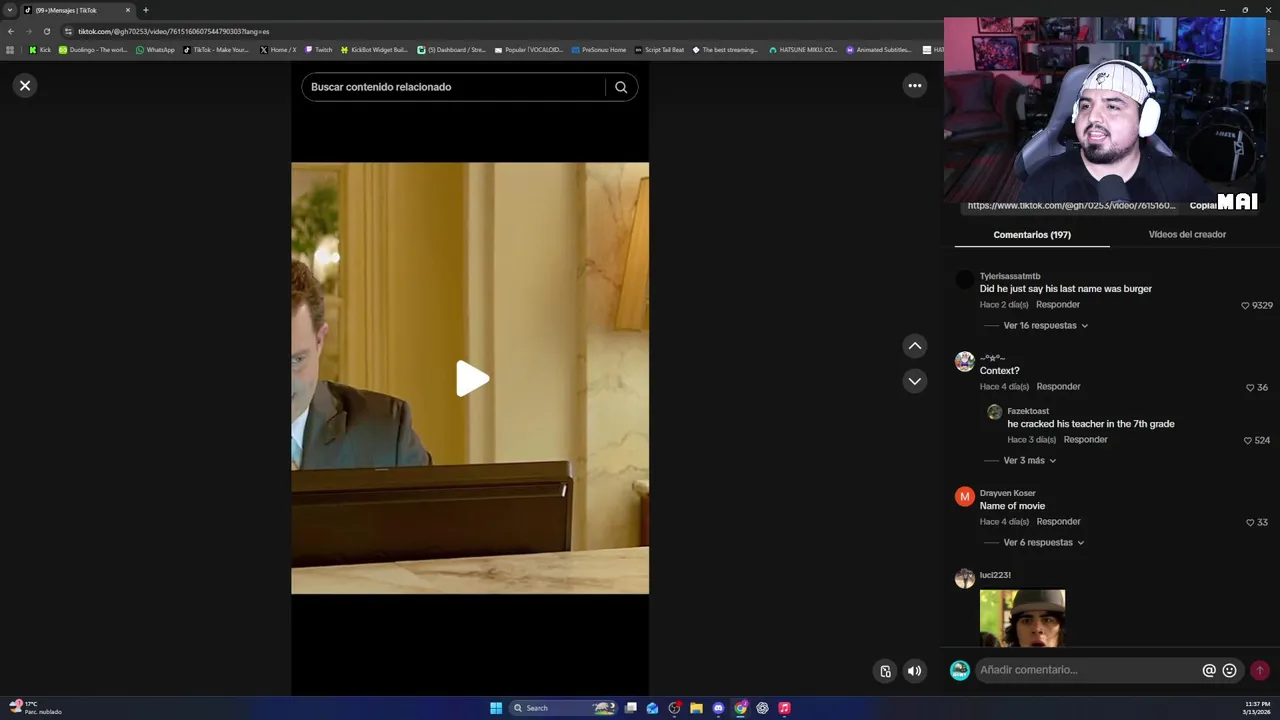This screenshot has width=1280, height=720.
Task: Expand Ver 6 respuestas replies
Action: [x=1044, y=543]
